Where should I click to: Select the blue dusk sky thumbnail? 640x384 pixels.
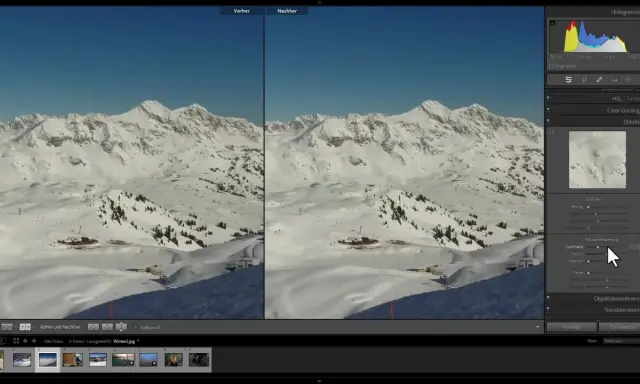pos(148,360)
